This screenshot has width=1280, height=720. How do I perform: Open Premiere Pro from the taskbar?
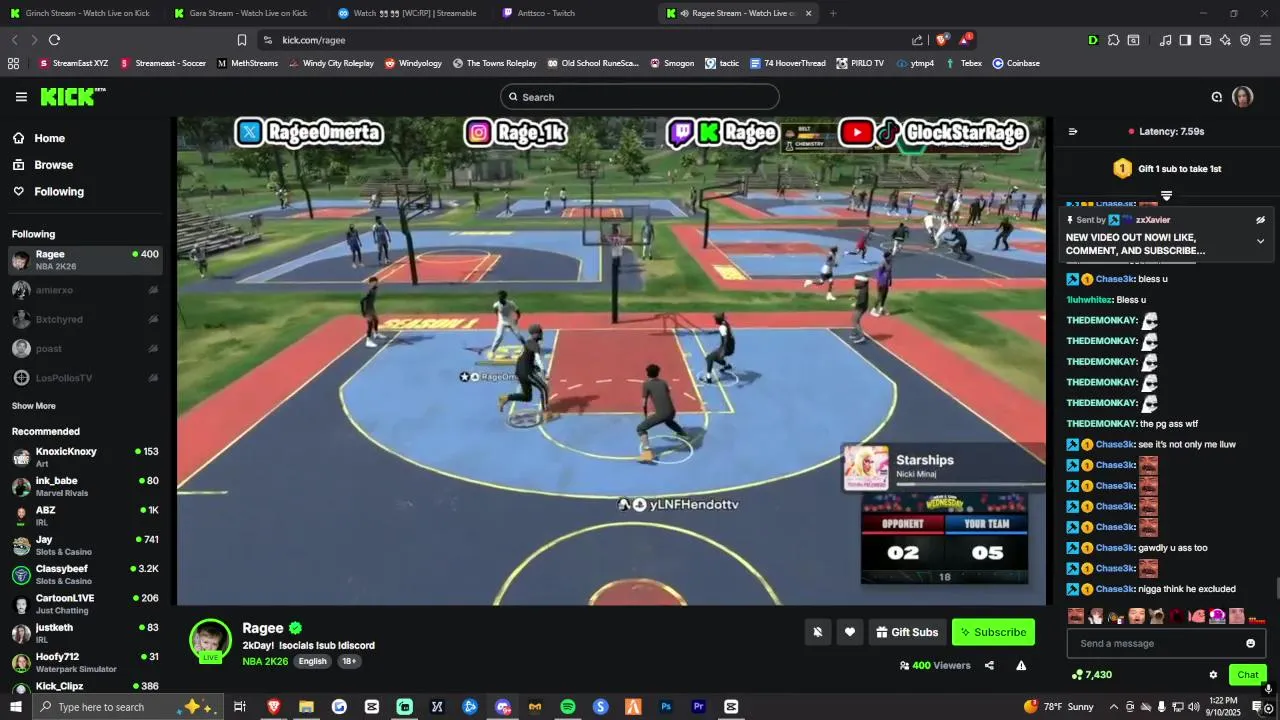tap(699, 707)
